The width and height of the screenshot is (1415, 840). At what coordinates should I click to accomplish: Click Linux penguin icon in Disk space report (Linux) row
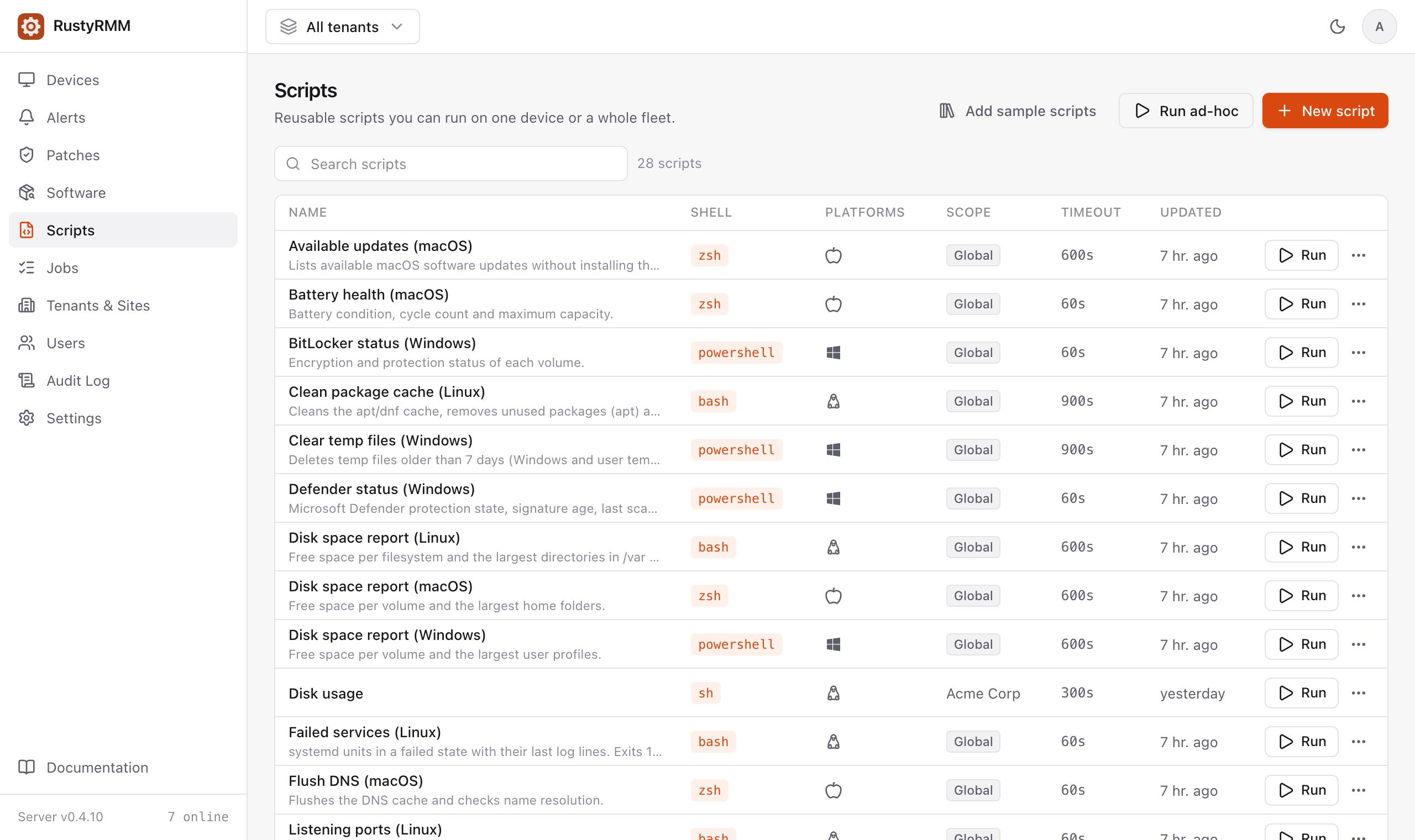coord(833,547)
